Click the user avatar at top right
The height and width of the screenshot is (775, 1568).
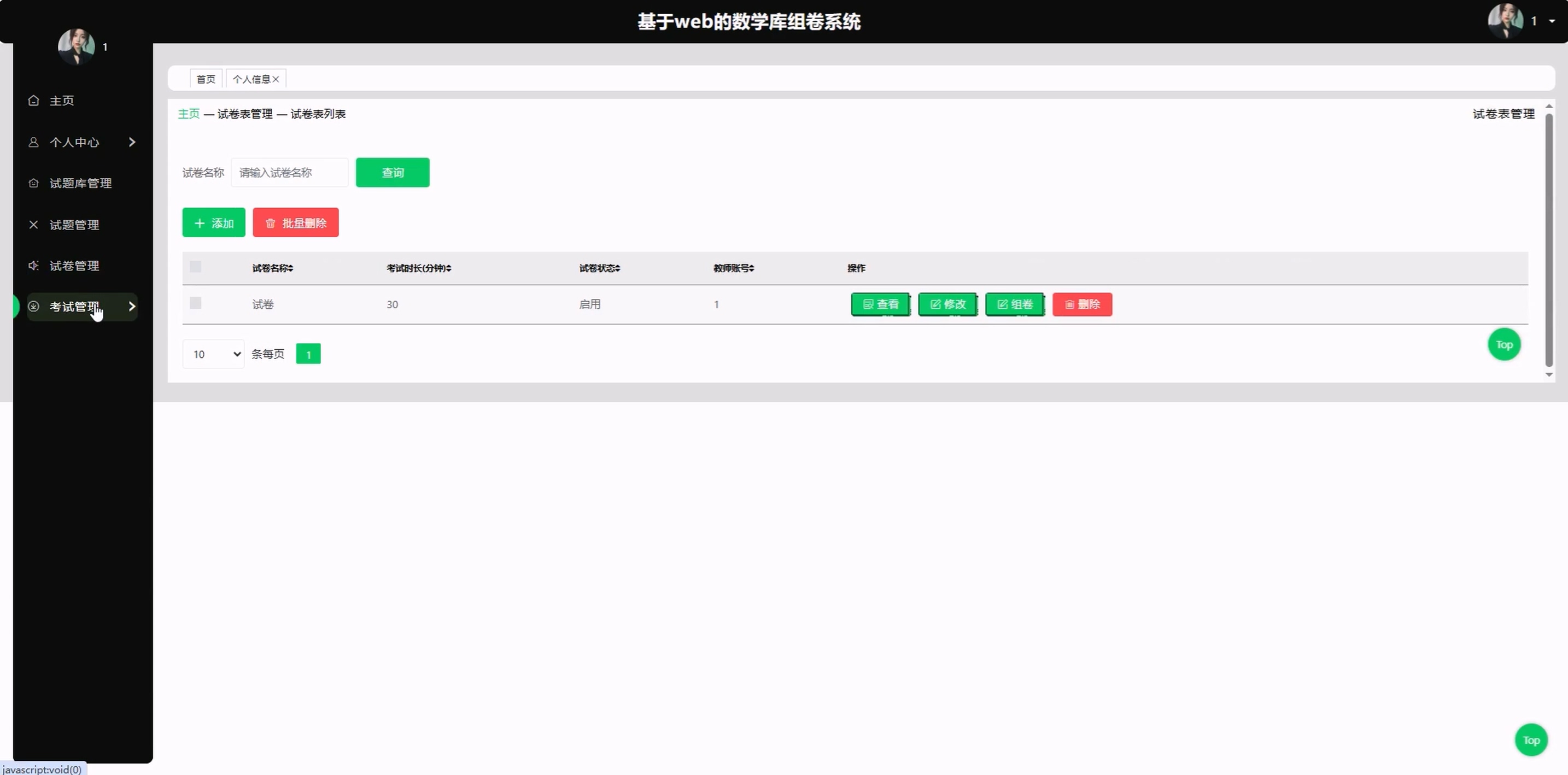coord(1505,21)
